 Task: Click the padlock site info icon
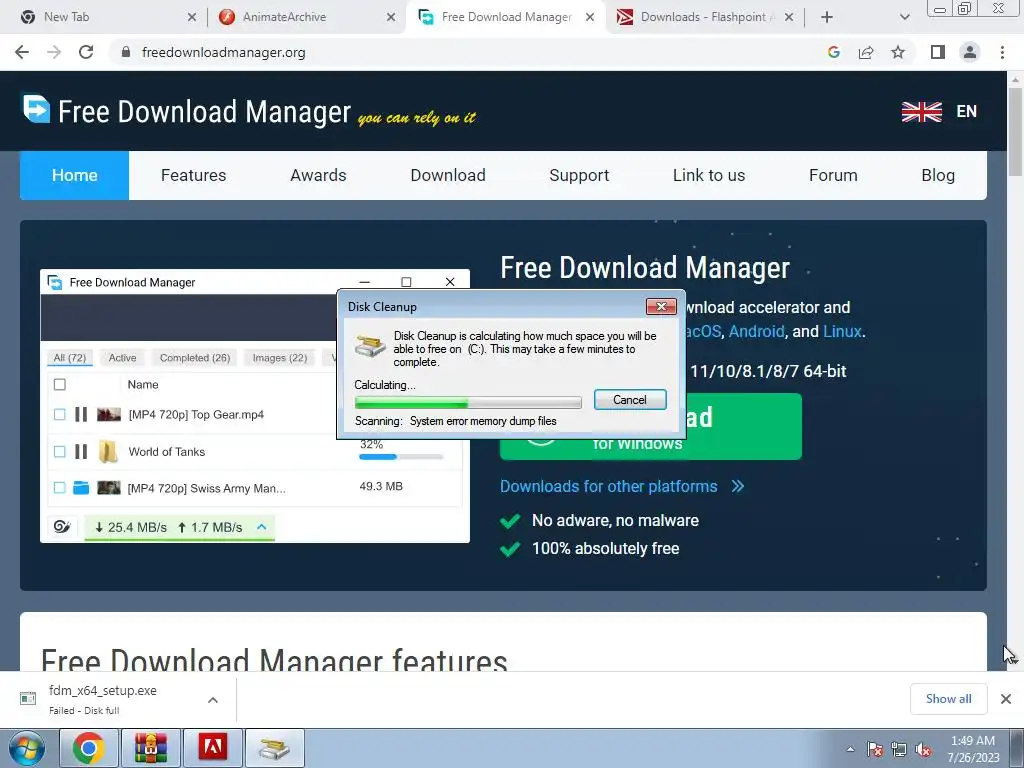point(126,52)
